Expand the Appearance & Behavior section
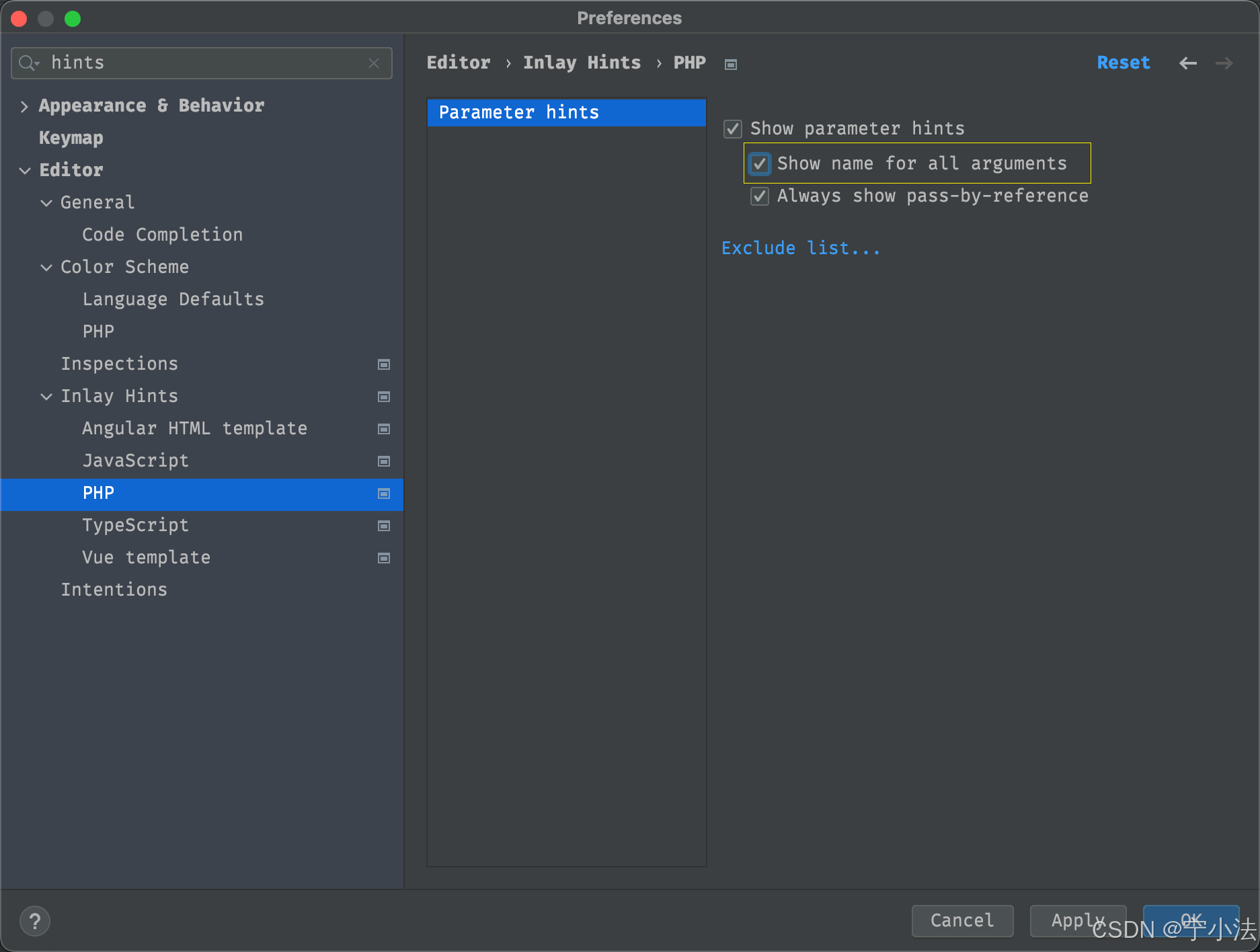The image size is (1260, 952). (x=24, y=106)
